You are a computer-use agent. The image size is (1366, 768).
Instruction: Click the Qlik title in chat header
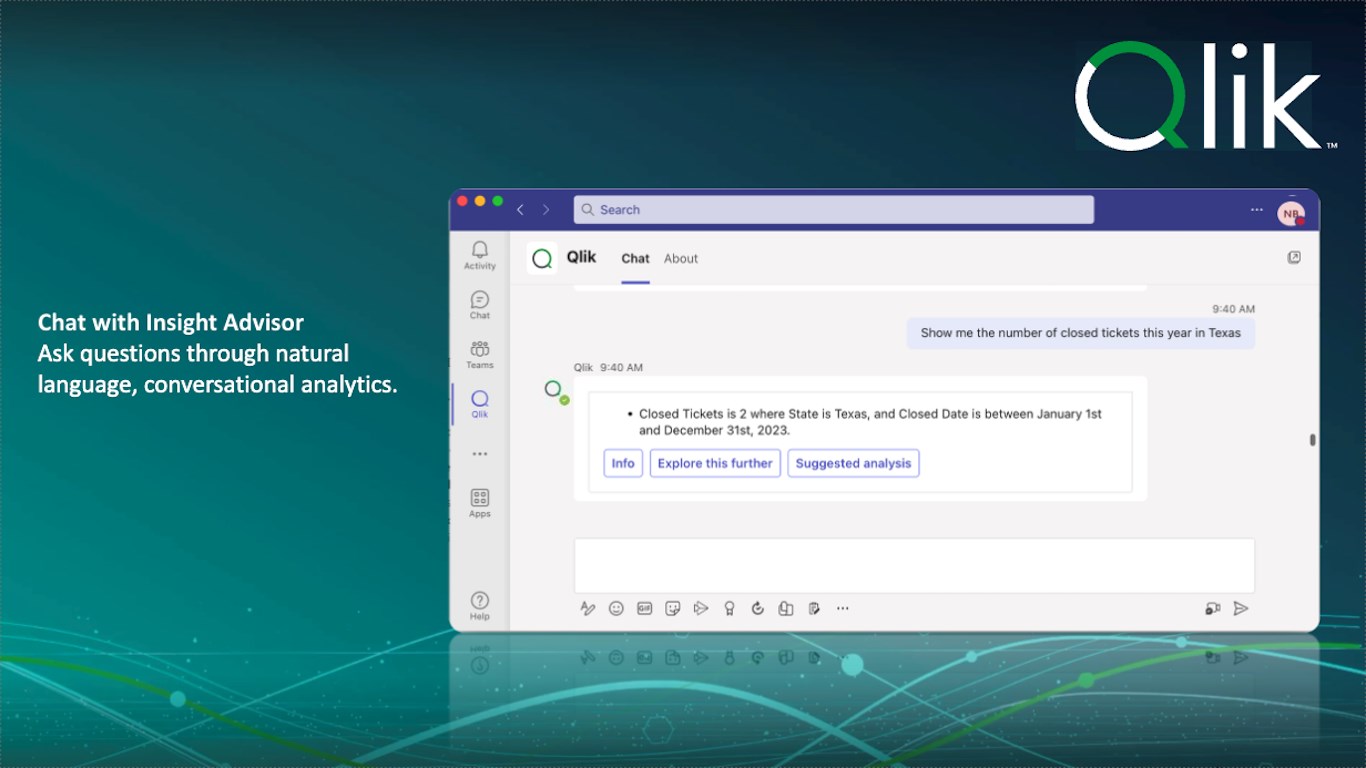point(581,257)
